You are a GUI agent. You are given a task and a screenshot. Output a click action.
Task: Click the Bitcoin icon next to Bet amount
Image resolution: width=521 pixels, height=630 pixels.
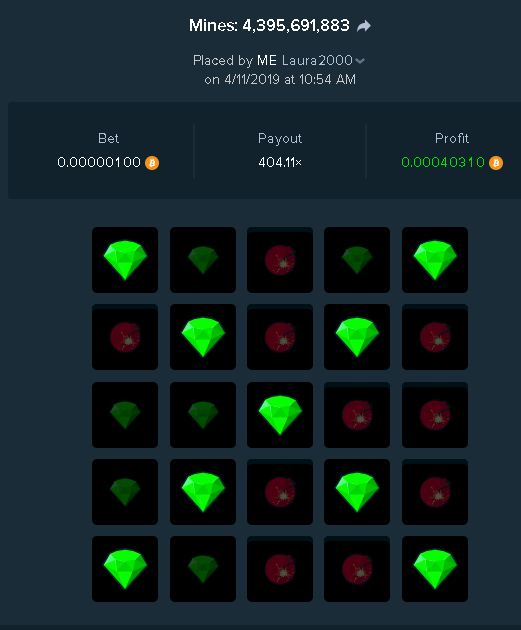pos(152,163)
